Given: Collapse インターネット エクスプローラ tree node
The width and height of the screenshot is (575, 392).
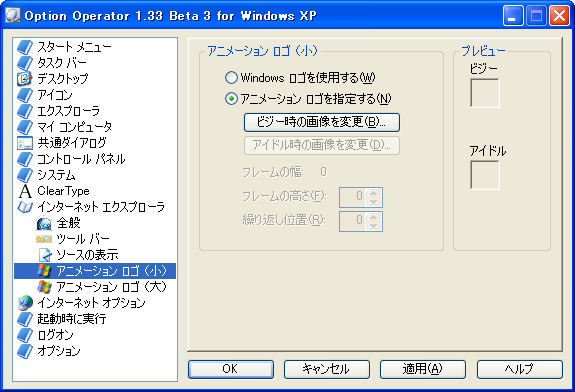Looking at the screenshot, I should [101, 207].
